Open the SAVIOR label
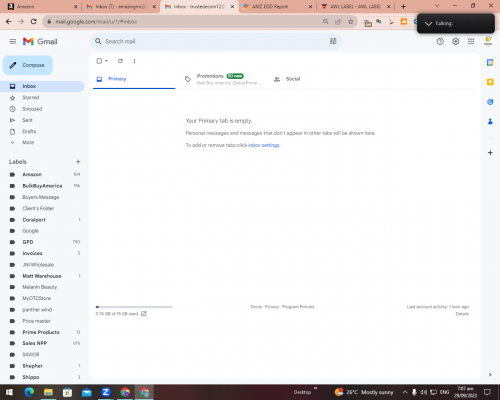This screenshot has width=500, height=400. point(31,355)
